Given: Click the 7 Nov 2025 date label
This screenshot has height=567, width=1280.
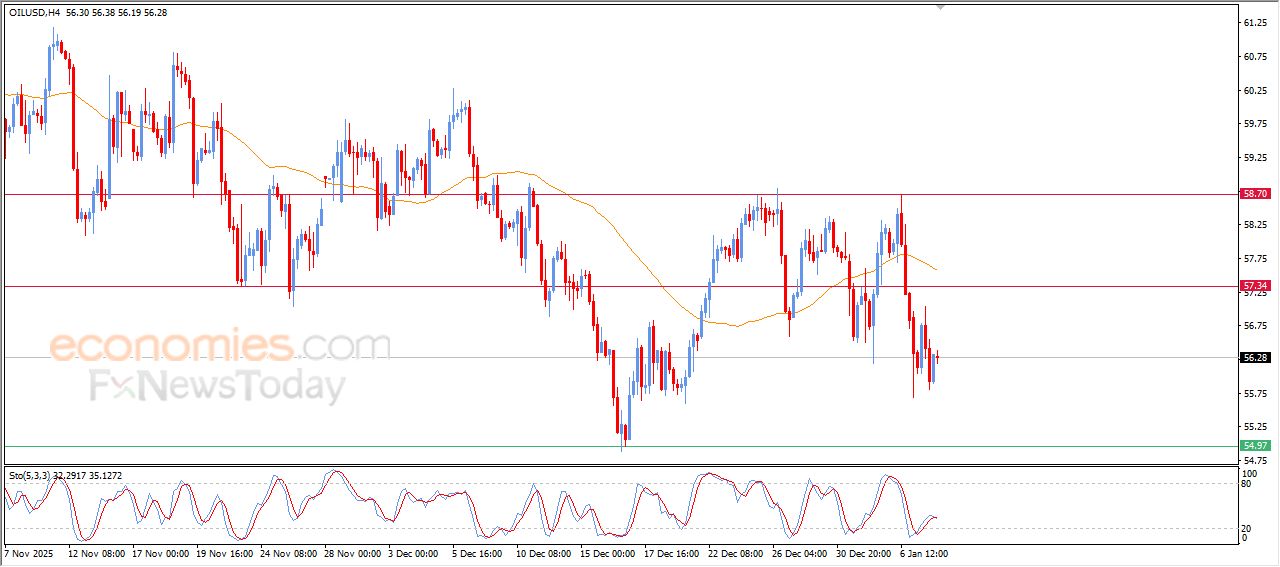Looking at the screenshot, I should click(x=27, y=553).
